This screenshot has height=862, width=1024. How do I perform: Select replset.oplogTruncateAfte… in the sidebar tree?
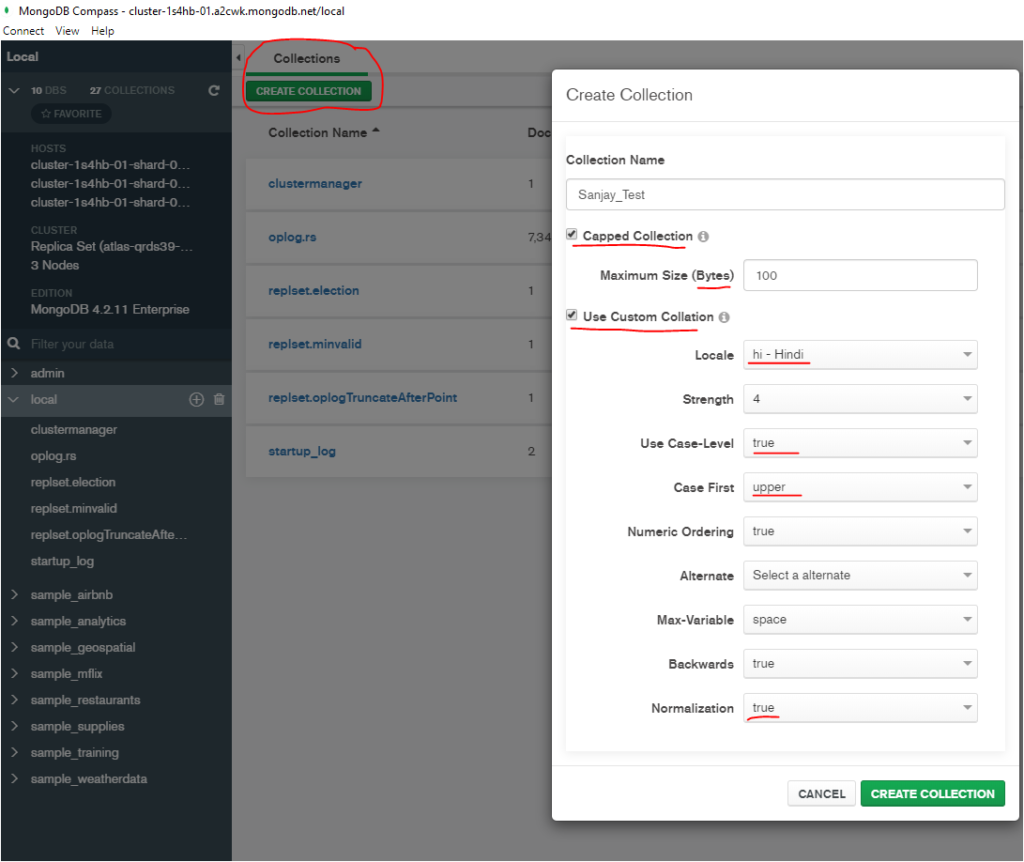(109, 535)
